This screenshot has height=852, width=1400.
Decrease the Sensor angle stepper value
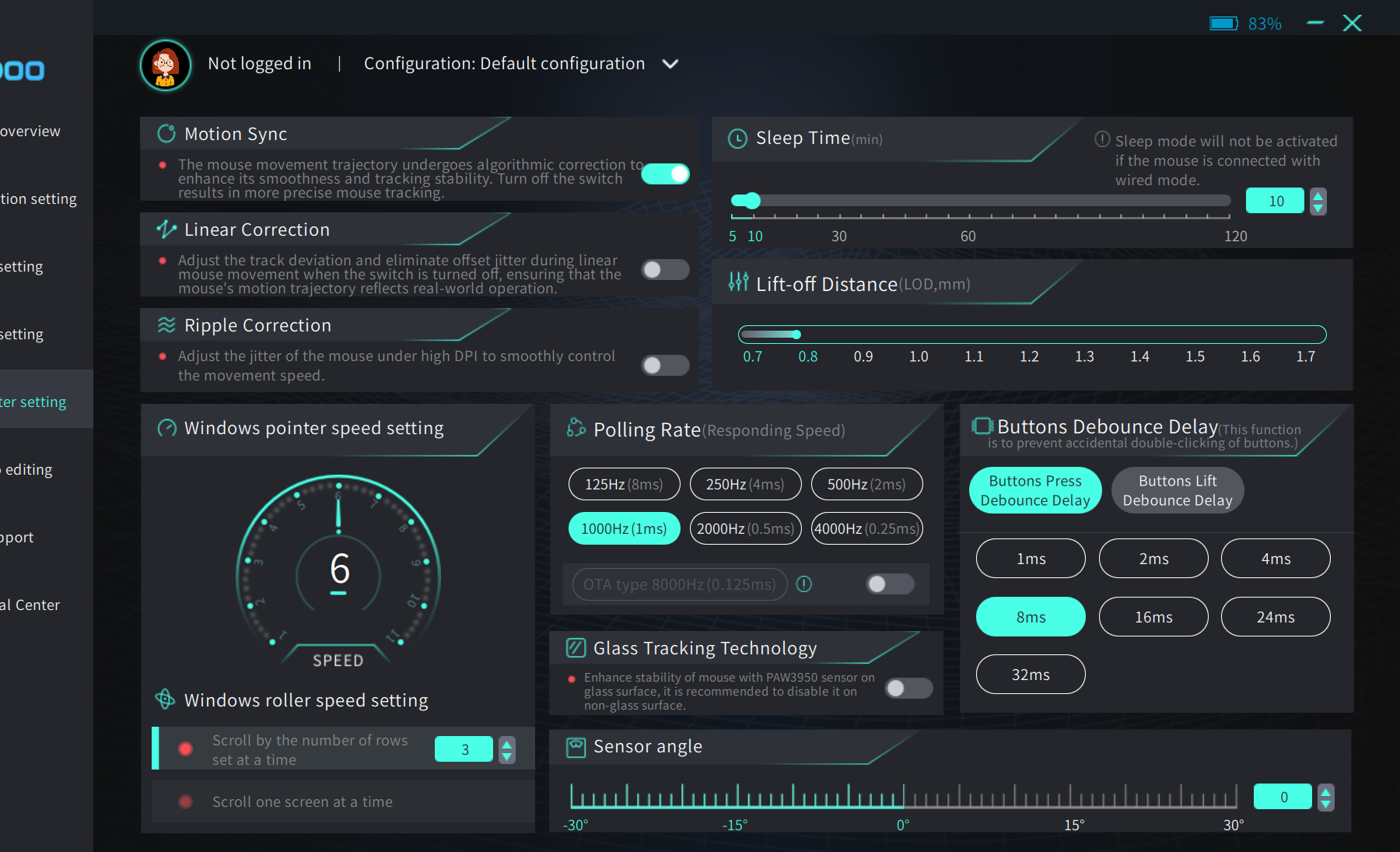point(1326,804)
